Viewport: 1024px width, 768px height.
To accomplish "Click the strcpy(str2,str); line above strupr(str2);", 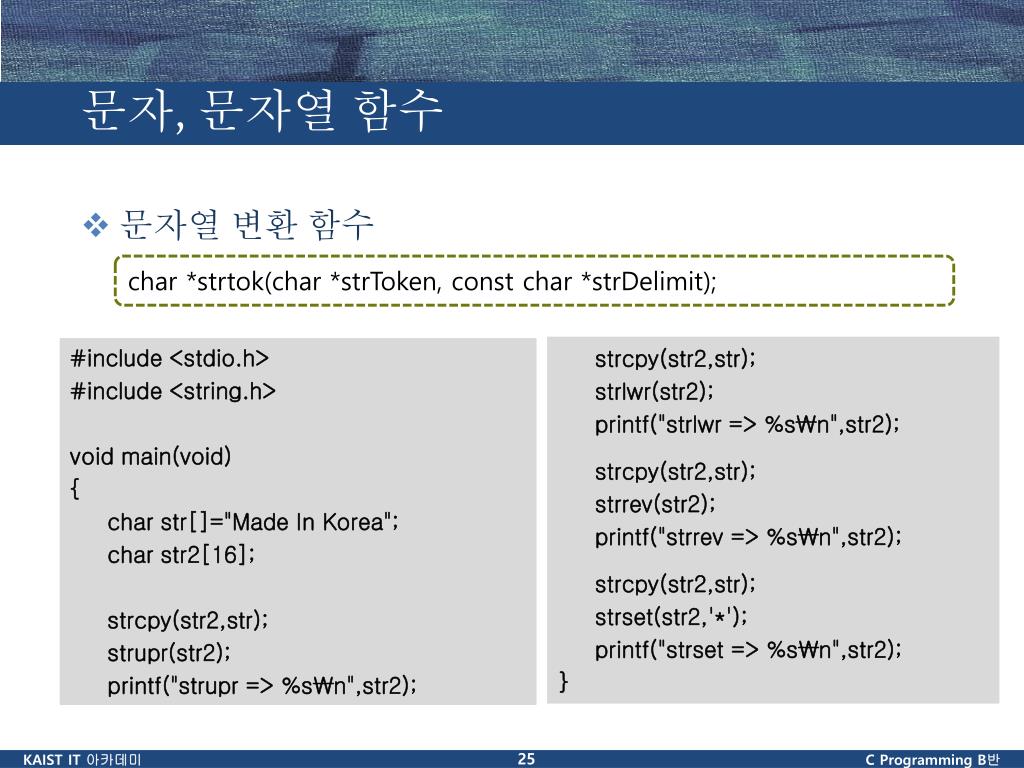I will [x=187, y=620].
